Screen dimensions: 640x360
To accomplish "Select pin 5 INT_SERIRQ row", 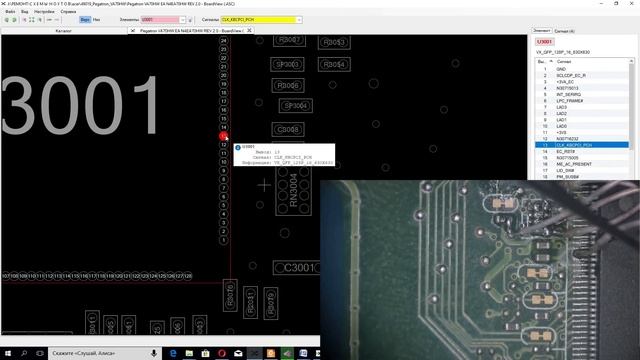I will point(582,94).
